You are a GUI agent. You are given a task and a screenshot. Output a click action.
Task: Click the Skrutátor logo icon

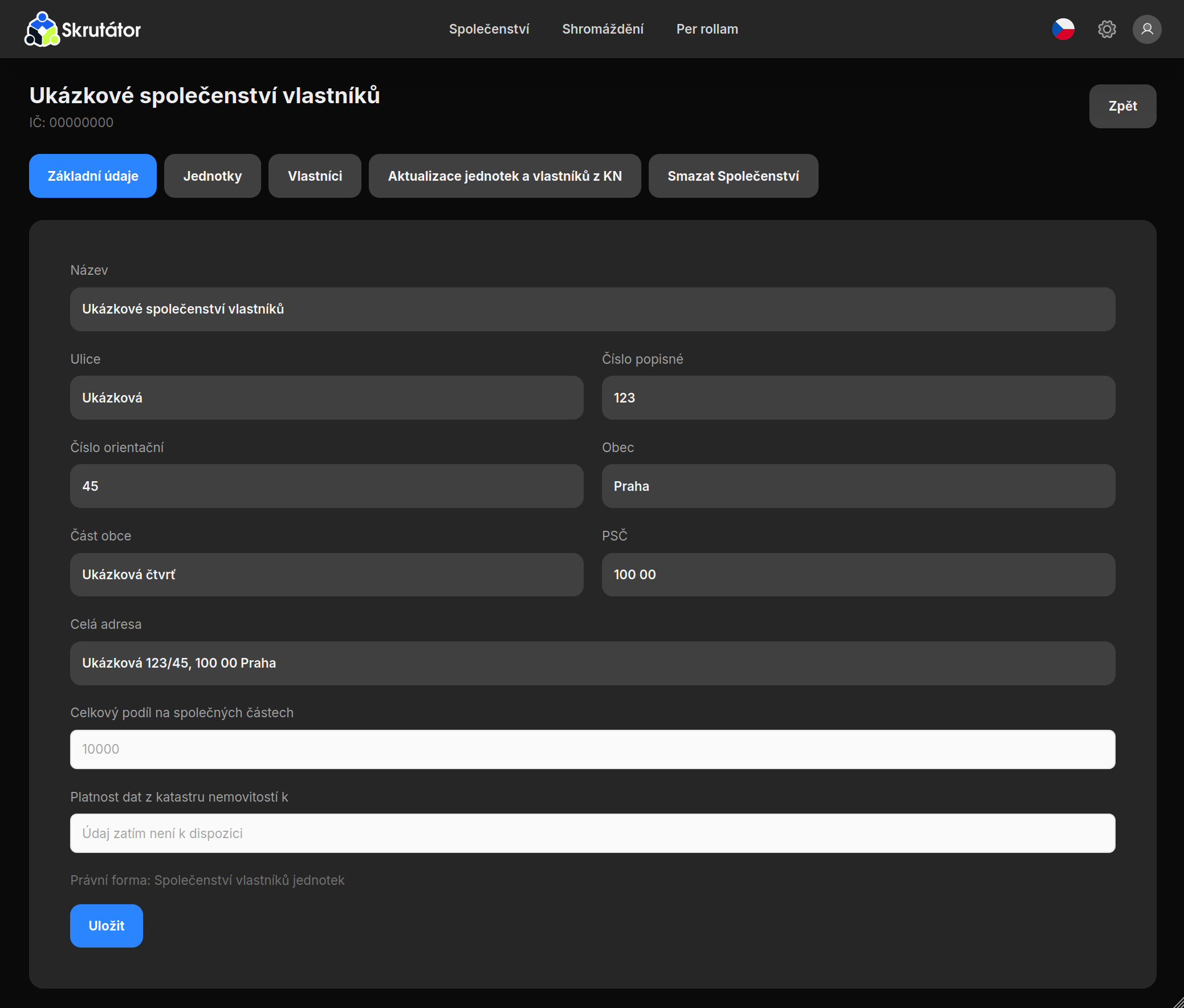tap(42, 29)
